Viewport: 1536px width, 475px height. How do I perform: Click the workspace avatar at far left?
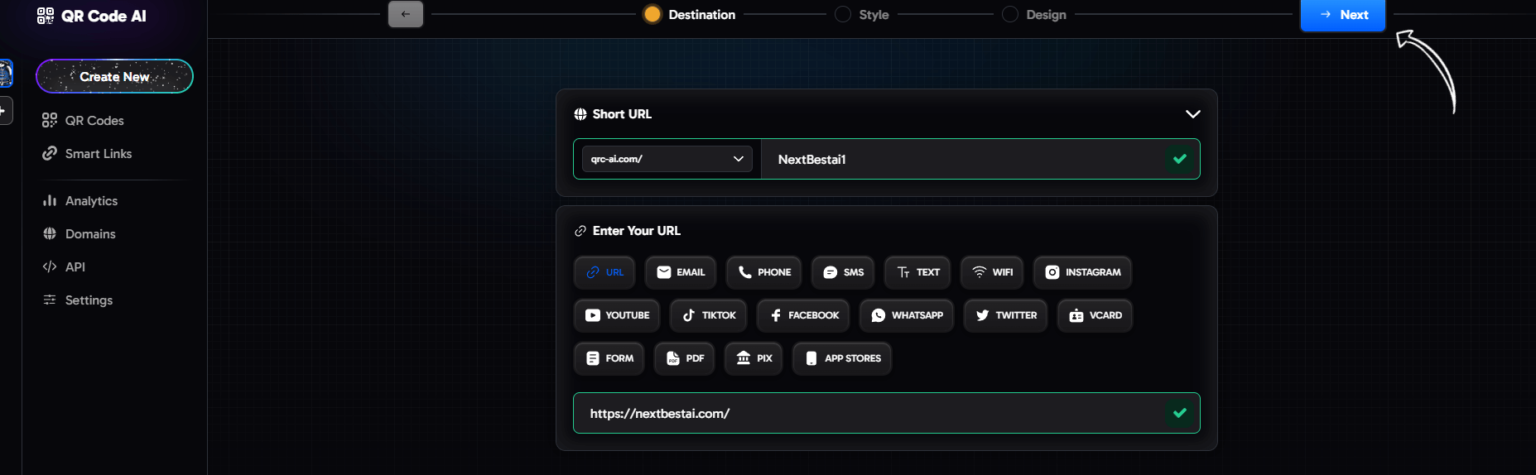point(5,73)
